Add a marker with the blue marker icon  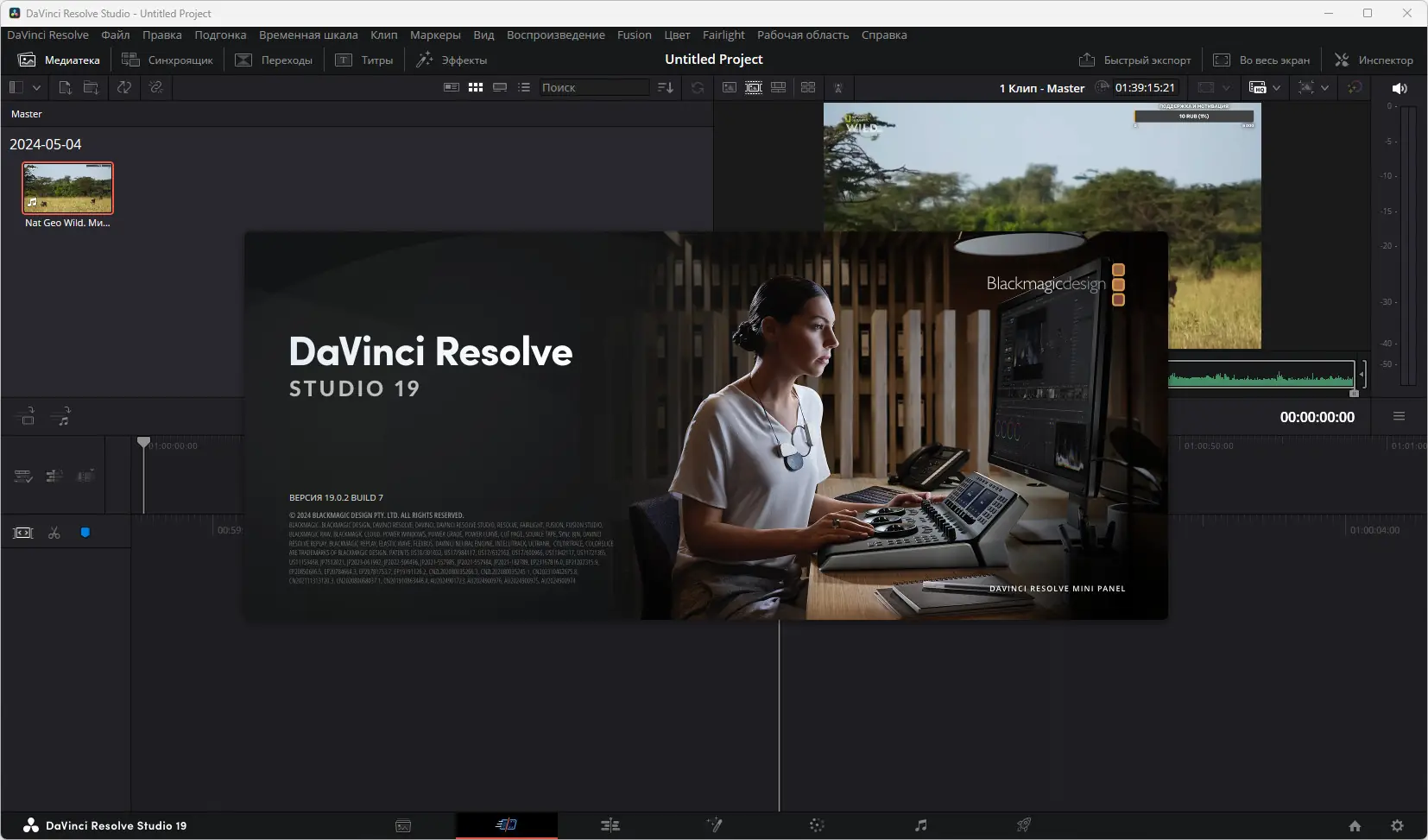pyautogui.click(x=85, y=533)
